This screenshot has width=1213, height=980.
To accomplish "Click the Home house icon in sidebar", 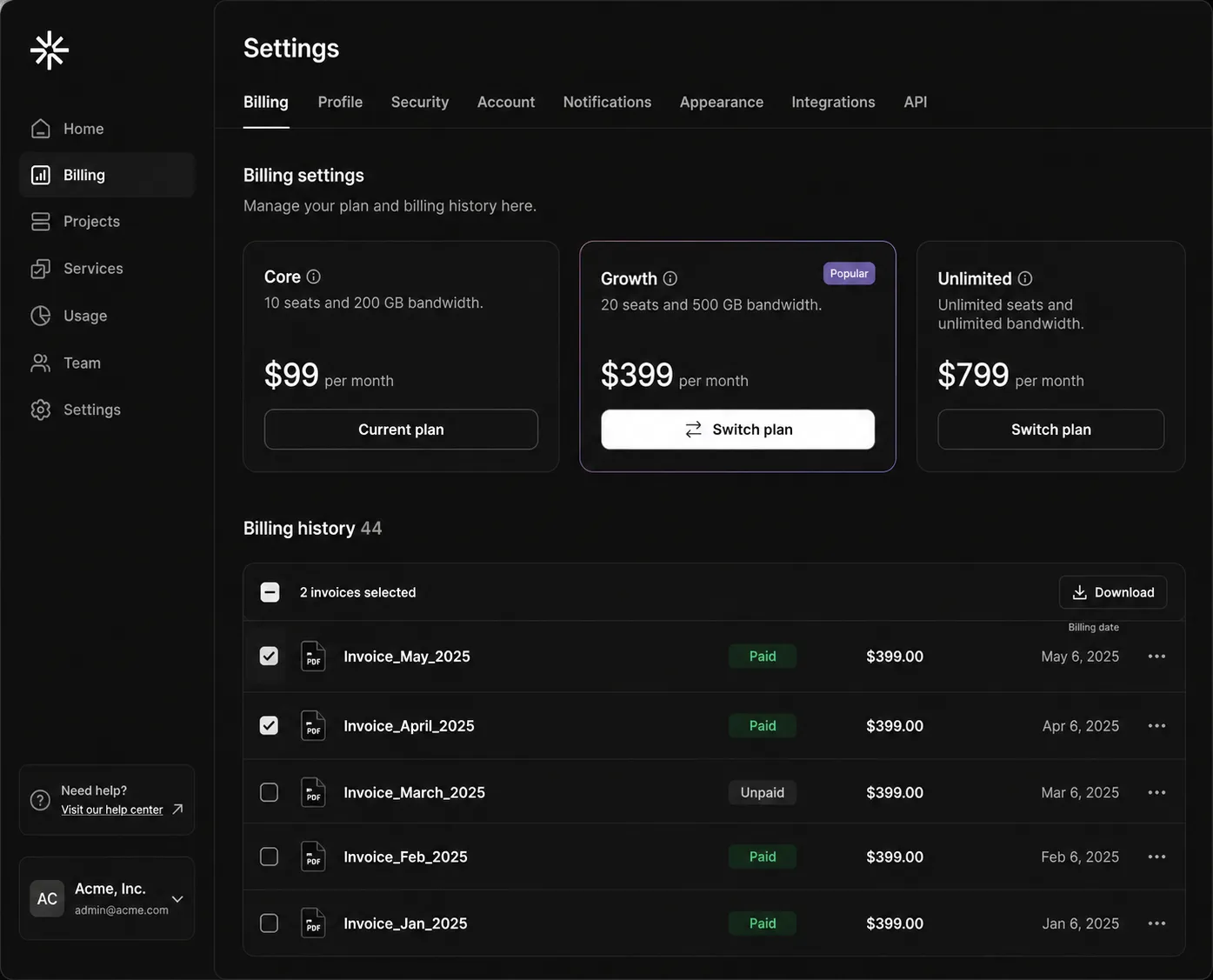I will [x=41, y=129].
